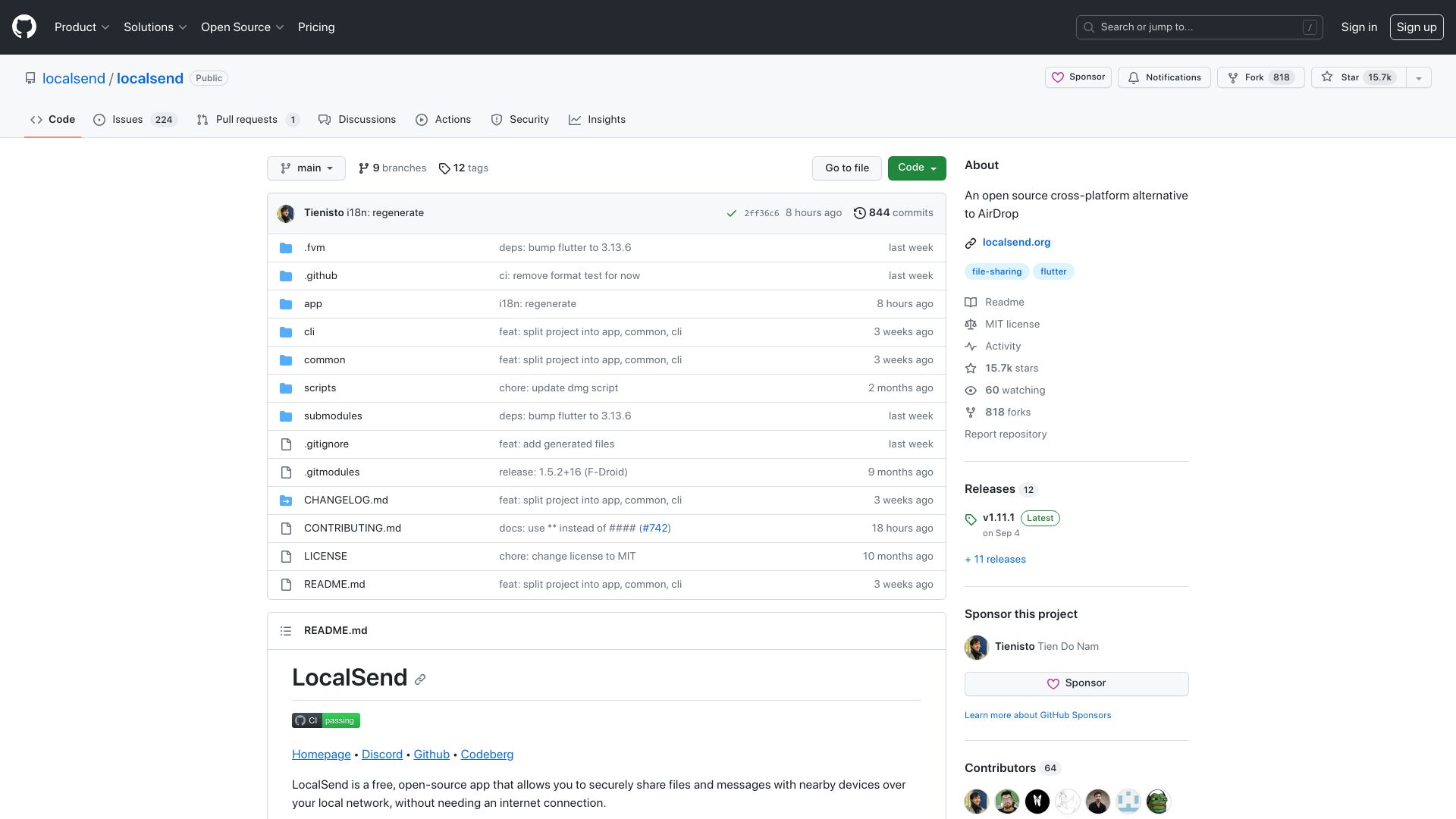Go to the Actions tab
The width and height of the screenshot is (1456, 819).
[x=444, y=120]
